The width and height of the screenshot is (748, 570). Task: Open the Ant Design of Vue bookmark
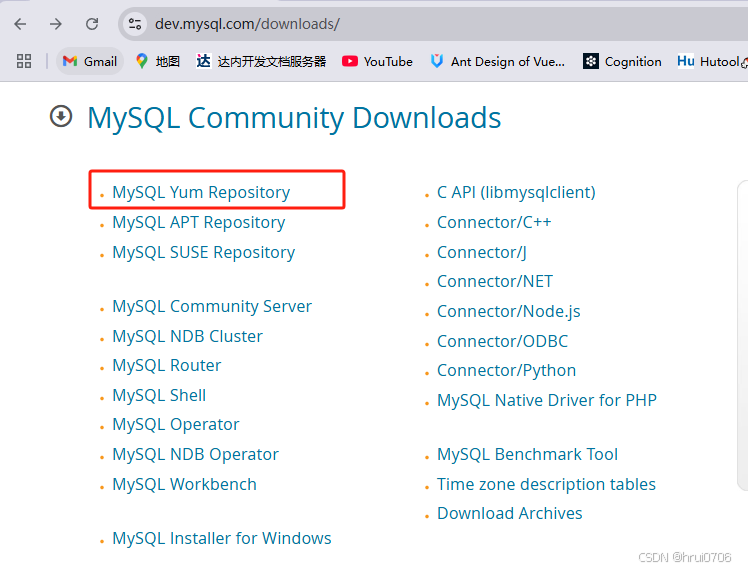pos(498,62)
